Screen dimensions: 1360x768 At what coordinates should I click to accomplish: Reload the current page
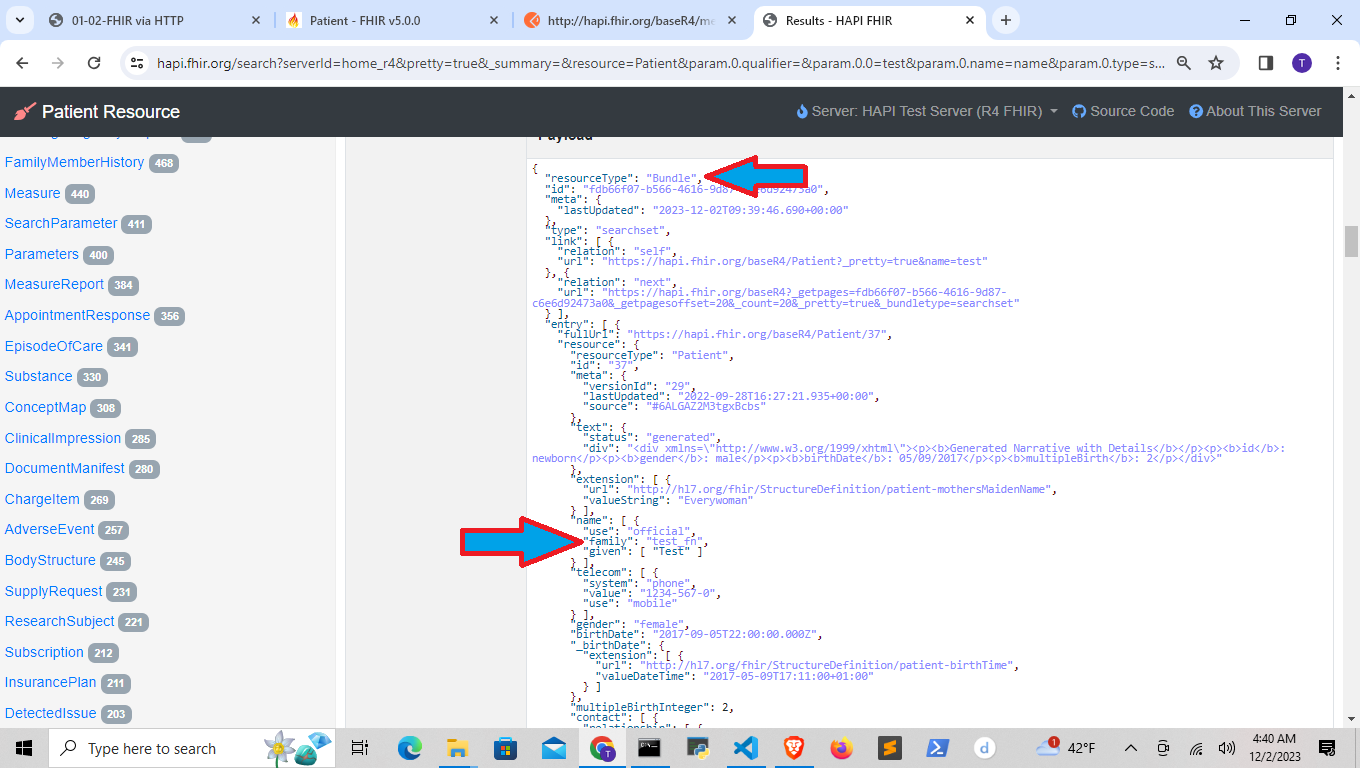[x=94, y=63]
